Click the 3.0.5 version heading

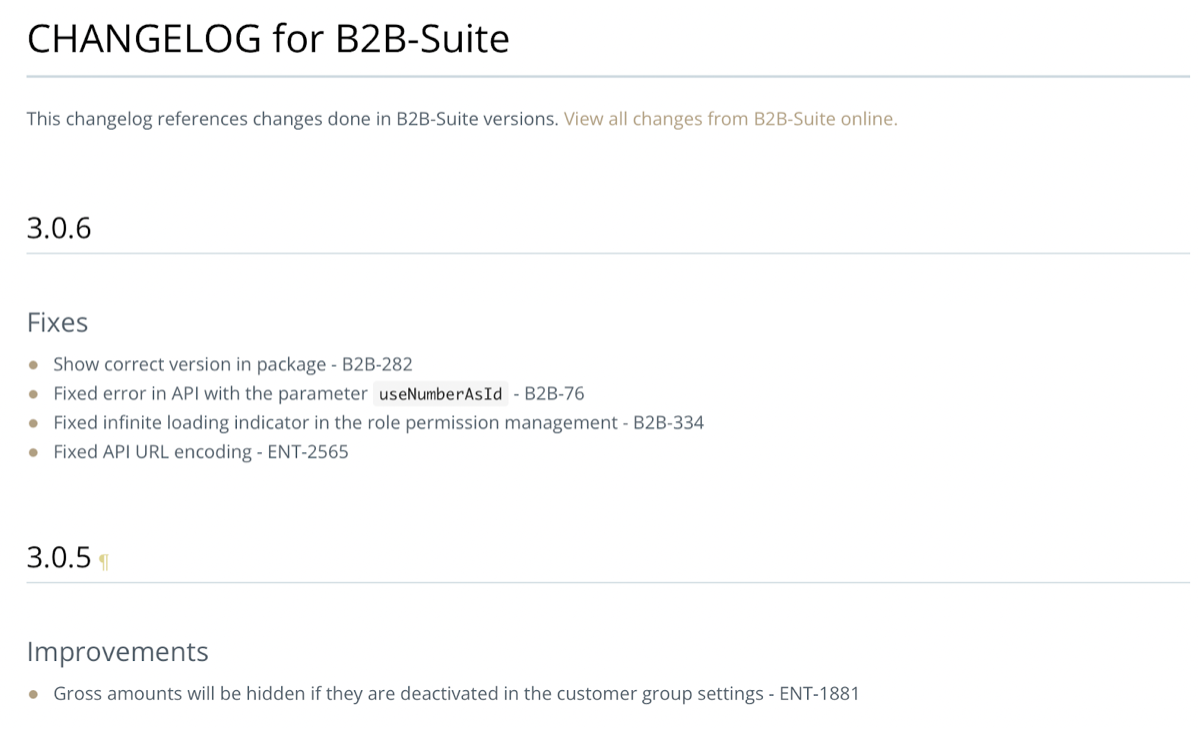(59, 558)
